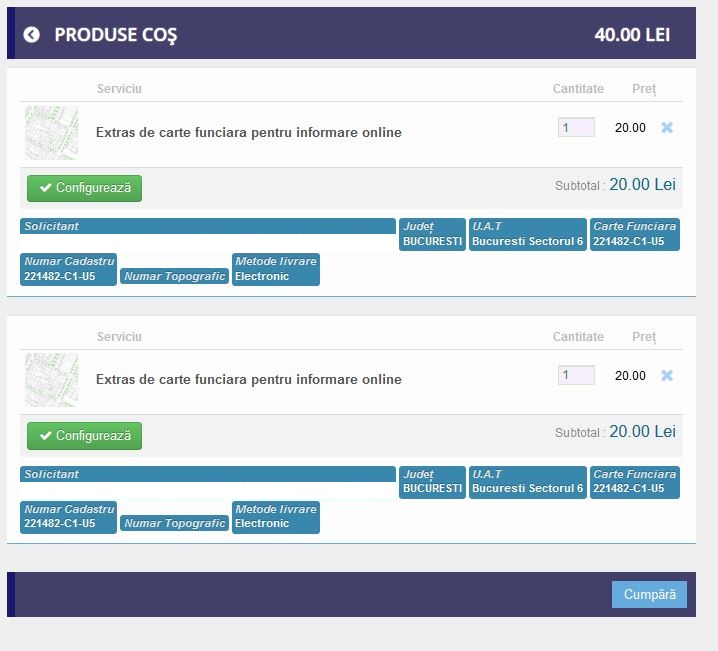Click the Cumpără button
Image resolution: width=718 pixels, height=651 pixels.
[x=649, y=594]
